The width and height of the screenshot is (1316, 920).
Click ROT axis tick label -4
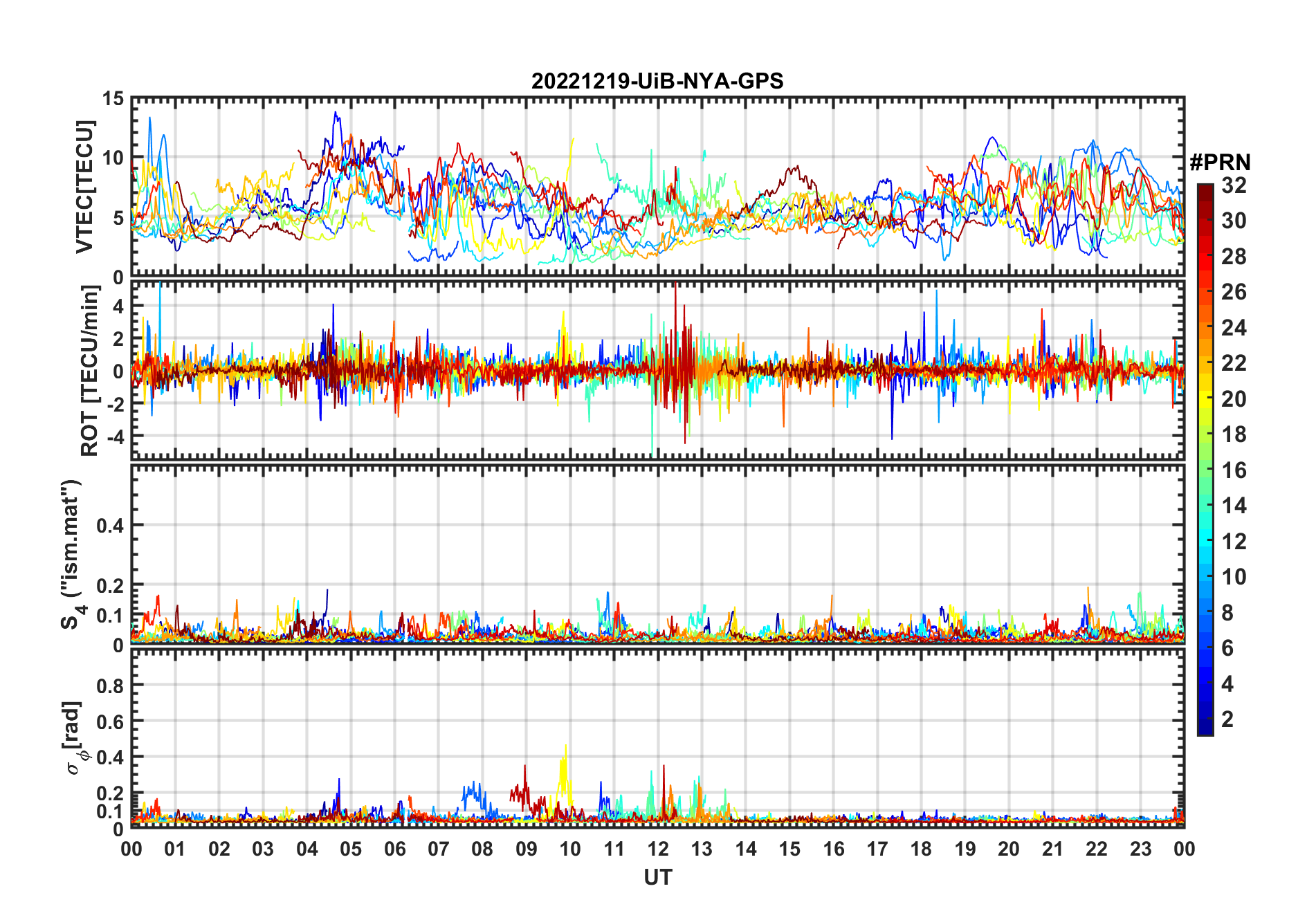click(114, 436)
